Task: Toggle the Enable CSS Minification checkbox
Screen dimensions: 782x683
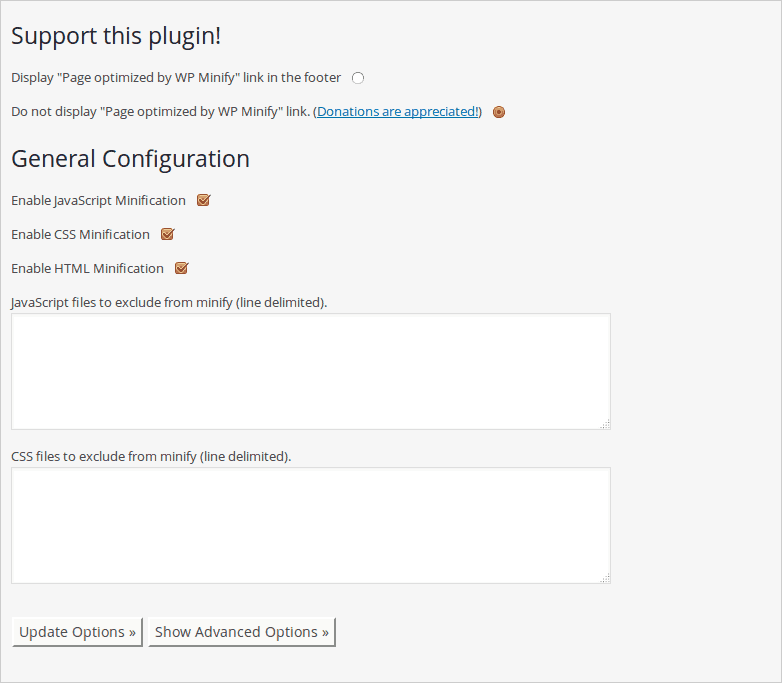Action: click(167, 234)
